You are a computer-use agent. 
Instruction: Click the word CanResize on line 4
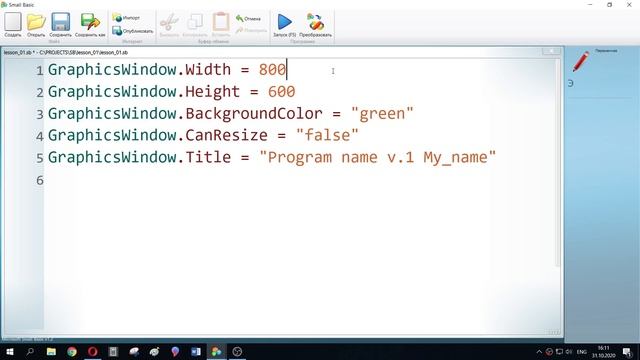pyautogui.click(x=227, y=135)
